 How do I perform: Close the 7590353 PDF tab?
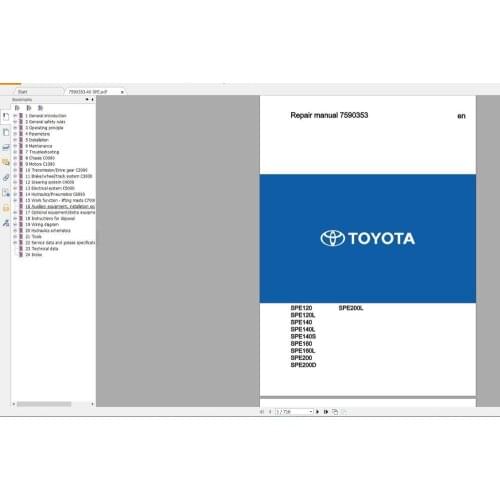122,92
